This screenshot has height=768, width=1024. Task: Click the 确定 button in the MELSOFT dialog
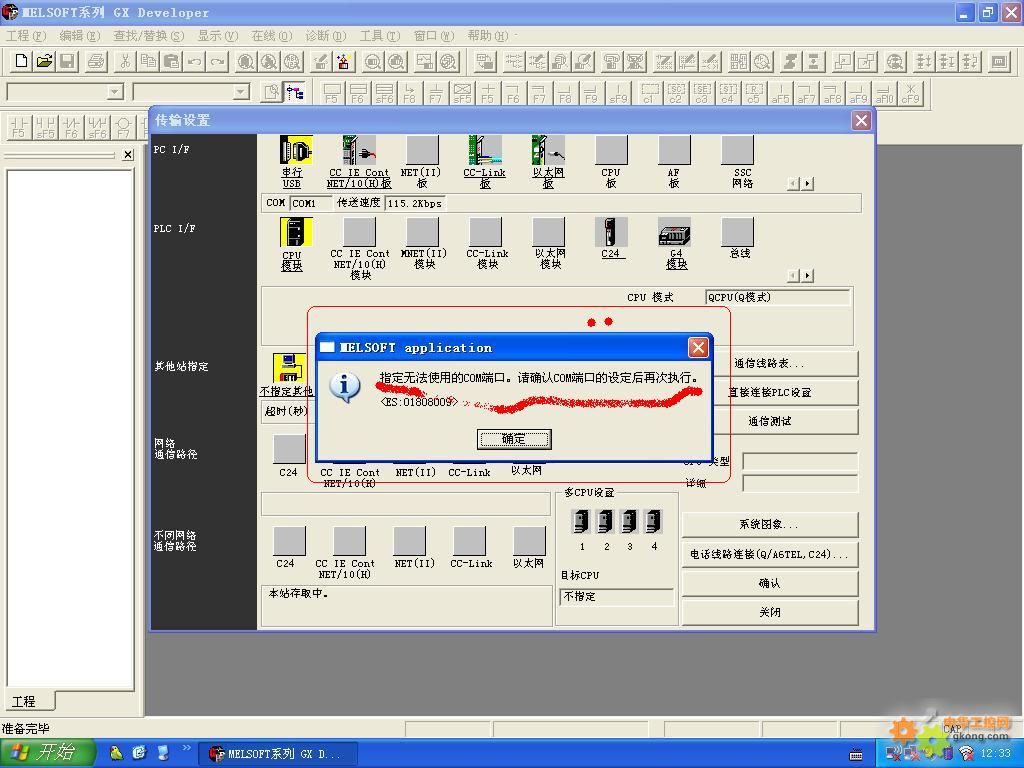click(514, 439)
